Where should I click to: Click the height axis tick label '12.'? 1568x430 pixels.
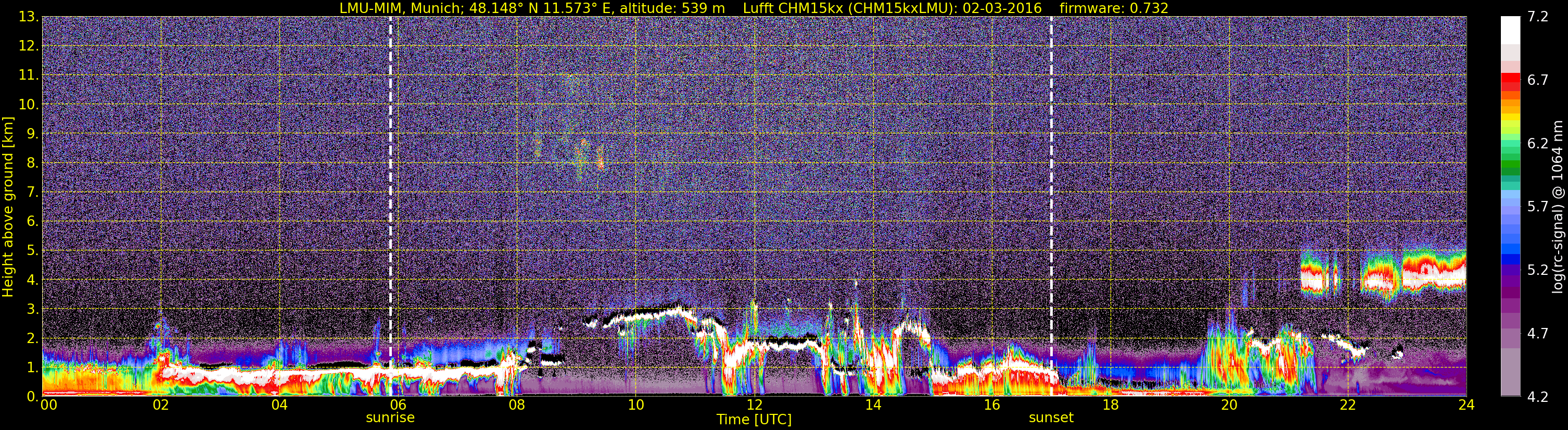(x=29, y=46)
